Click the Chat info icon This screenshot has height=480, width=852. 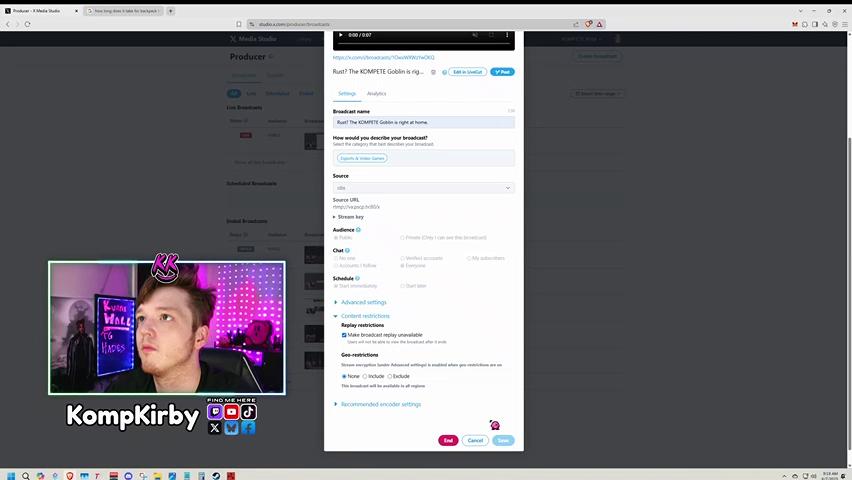click(x=347, y=251)
